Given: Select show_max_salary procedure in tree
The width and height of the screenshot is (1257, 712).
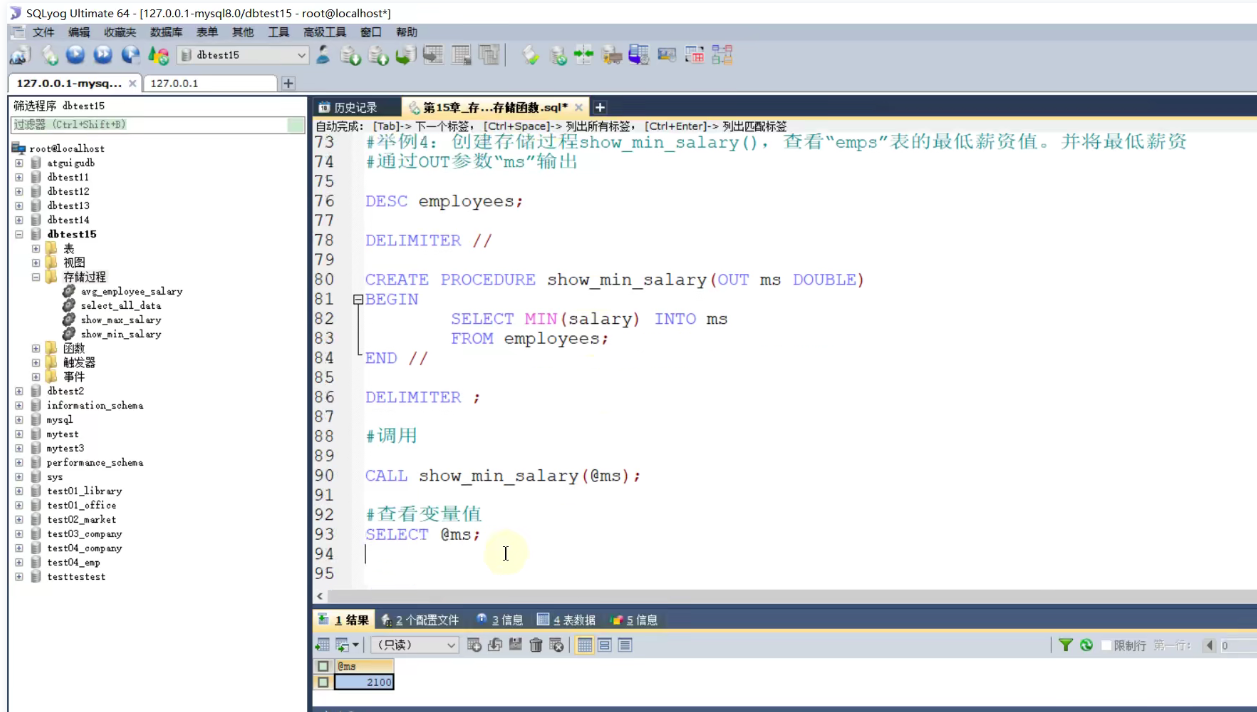Looking at the screenshot, I should tap(120, 320).
